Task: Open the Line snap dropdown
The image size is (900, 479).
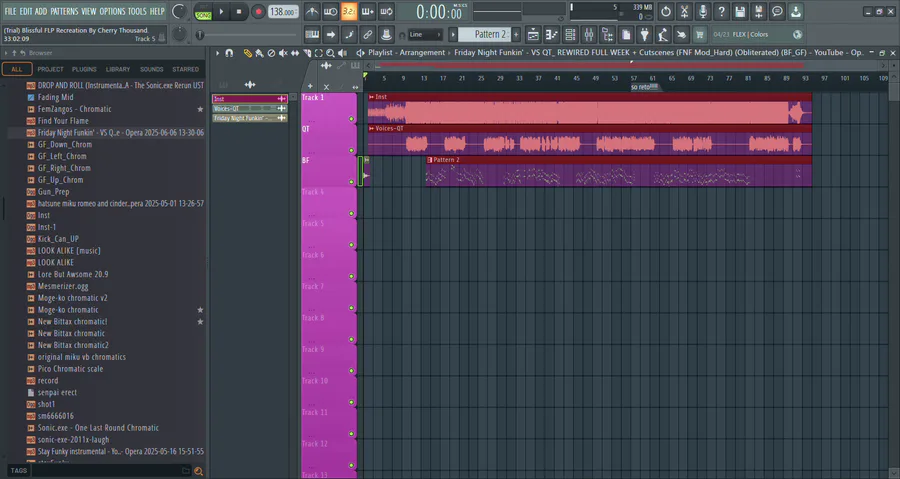Action: coord(425,34)
